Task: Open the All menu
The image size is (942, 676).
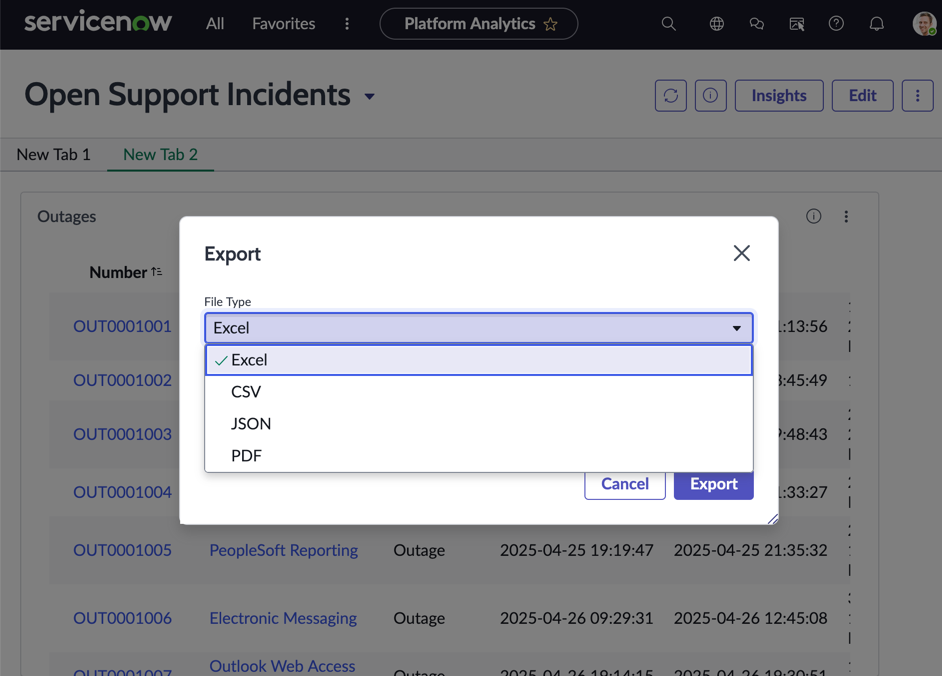Action: click(x=214, y=24)
